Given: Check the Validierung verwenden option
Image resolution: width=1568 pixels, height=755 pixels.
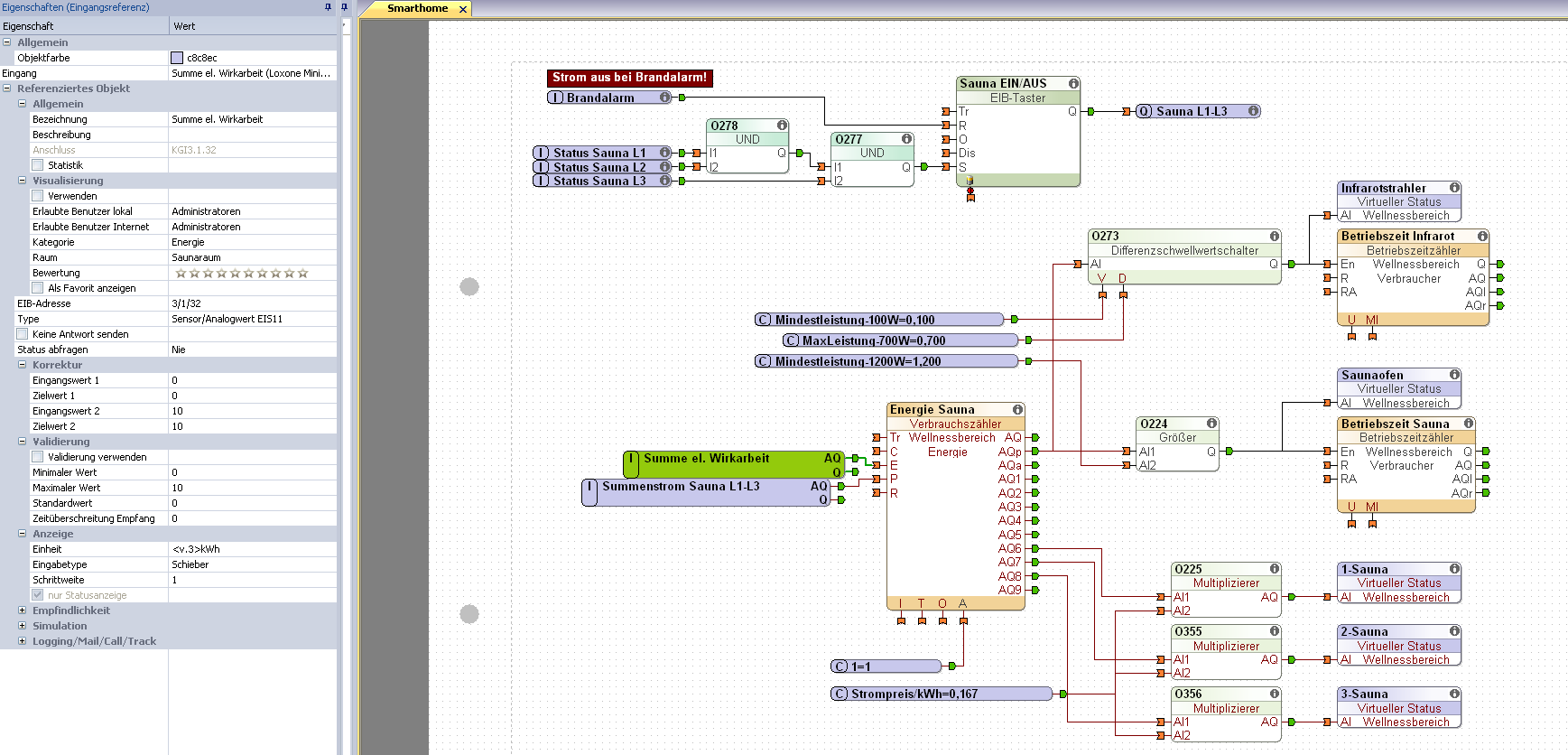Looking at the screenshot, I should click(x=38, y=457).
